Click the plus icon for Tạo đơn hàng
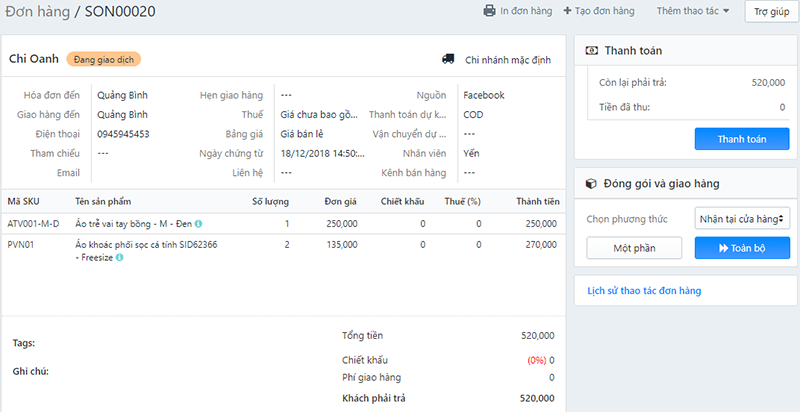Image resolution: width=800 pixels, height=412 pixels. (x=567, y=11)
